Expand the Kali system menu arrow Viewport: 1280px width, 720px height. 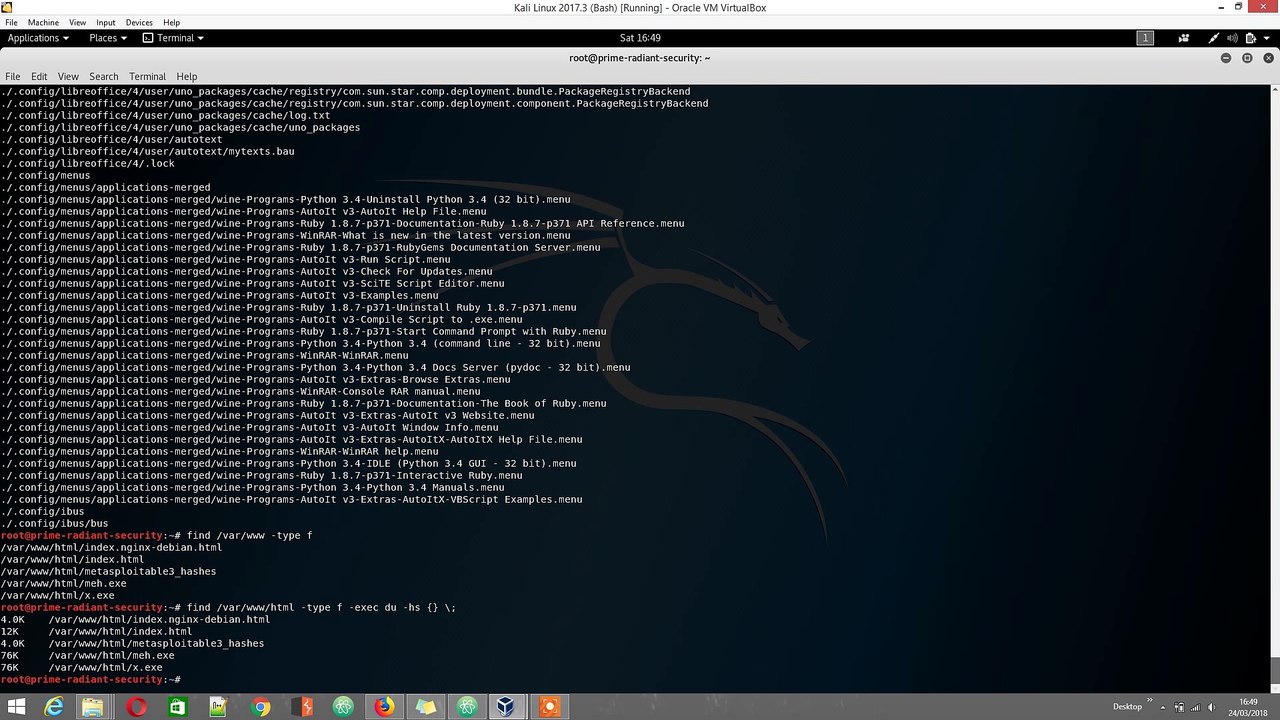tap(1268, 38)
